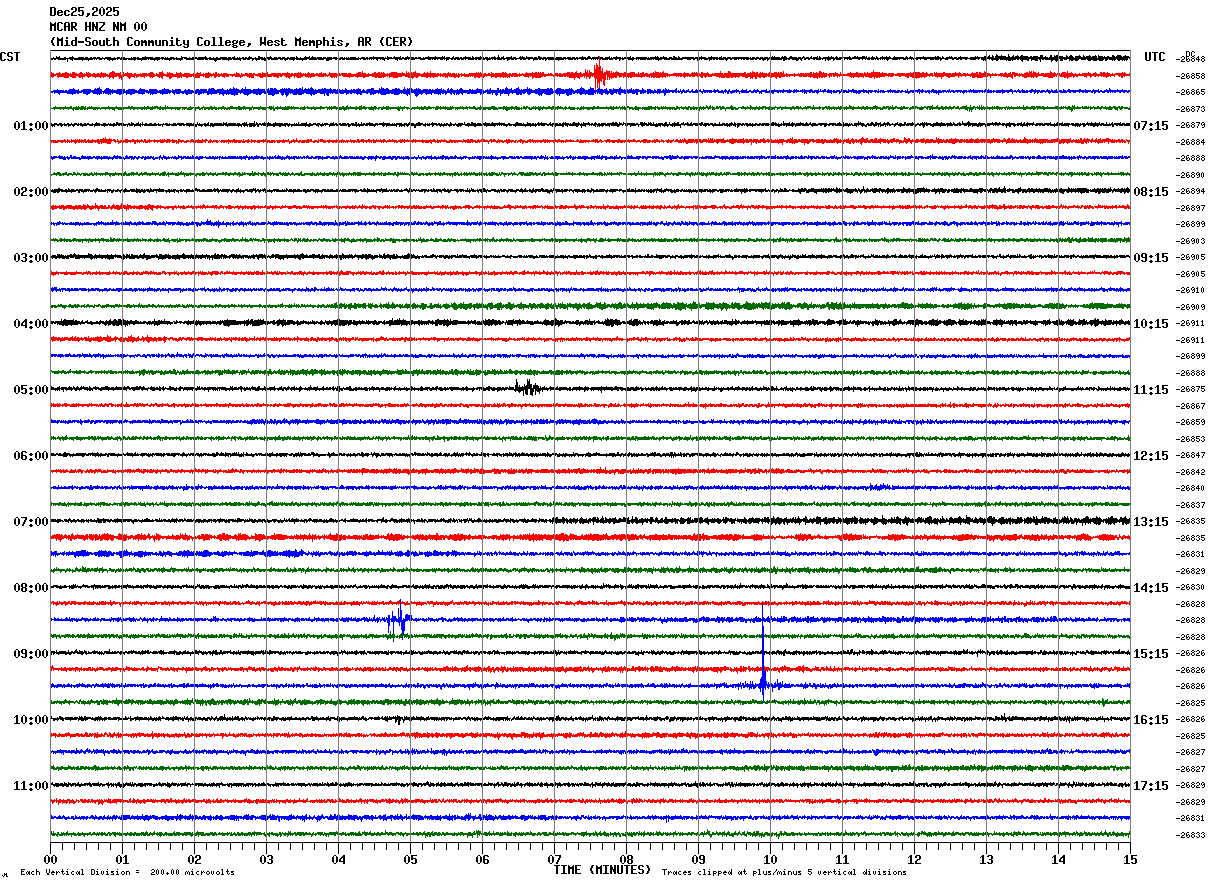Click the TIME (MINUTES) axis title
This screenshot has height=886, width=1210.
click(x=602, y=870)
